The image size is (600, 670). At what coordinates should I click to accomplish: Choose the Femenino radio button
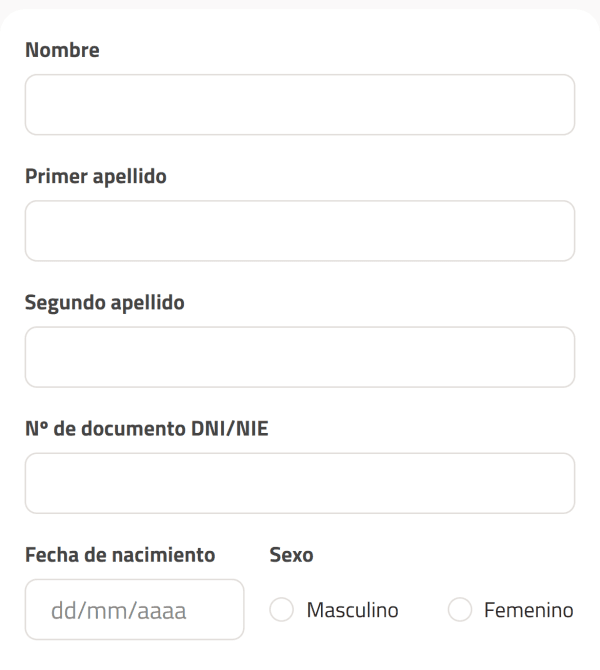click(x=460, y=609)
